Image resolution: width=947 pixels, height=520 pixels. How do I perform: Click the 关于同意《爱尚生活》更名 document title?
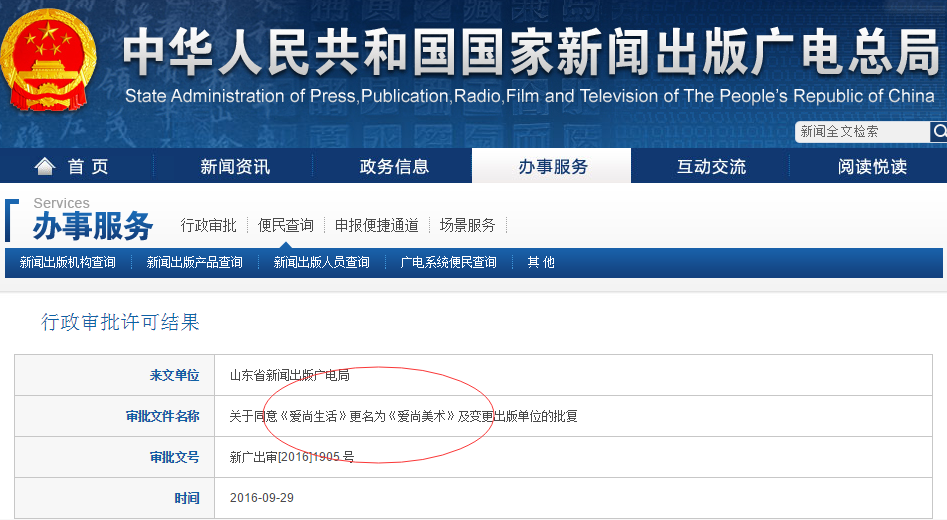[403, 416]
